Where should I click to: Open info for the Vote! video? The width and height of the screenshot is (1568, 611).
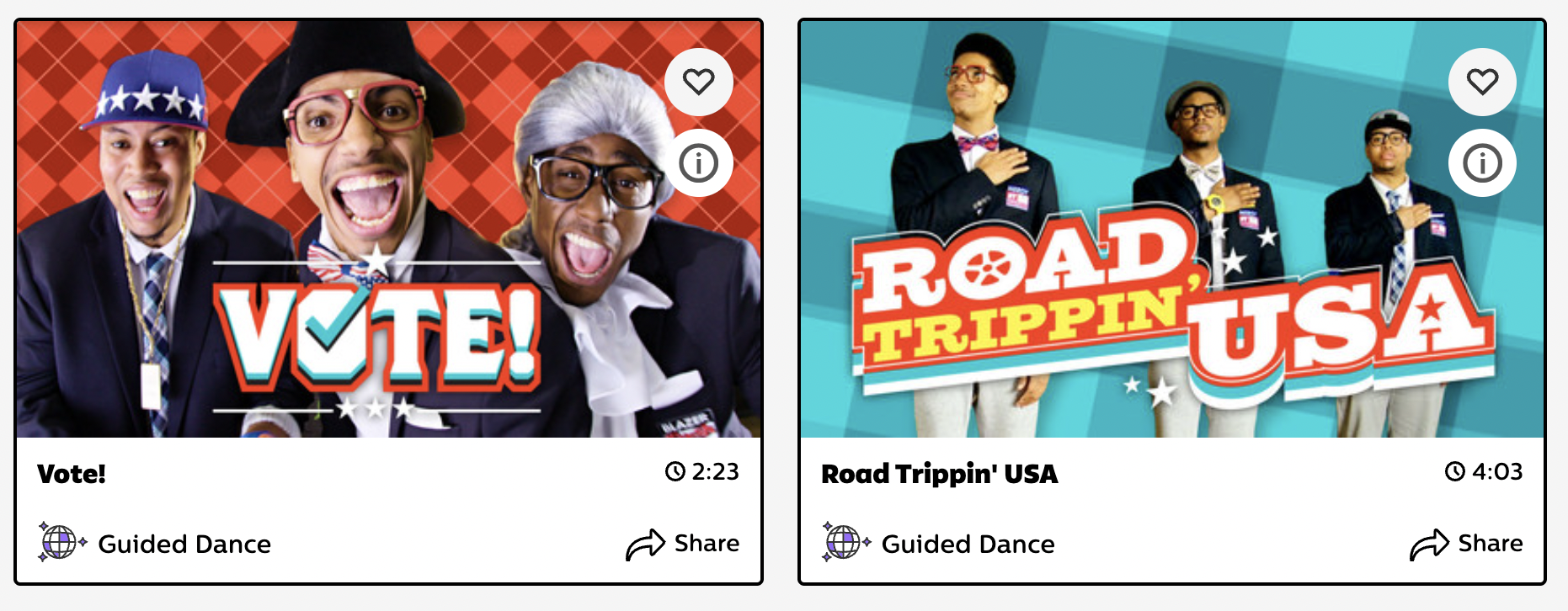[698, 162]
